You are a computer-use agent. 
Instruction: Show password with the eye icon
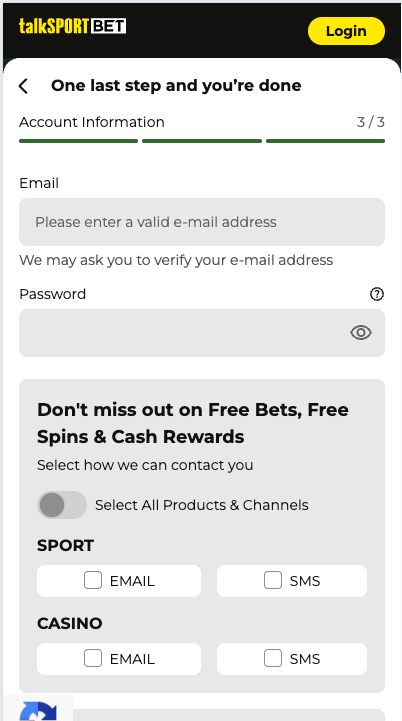coord(361,332)
